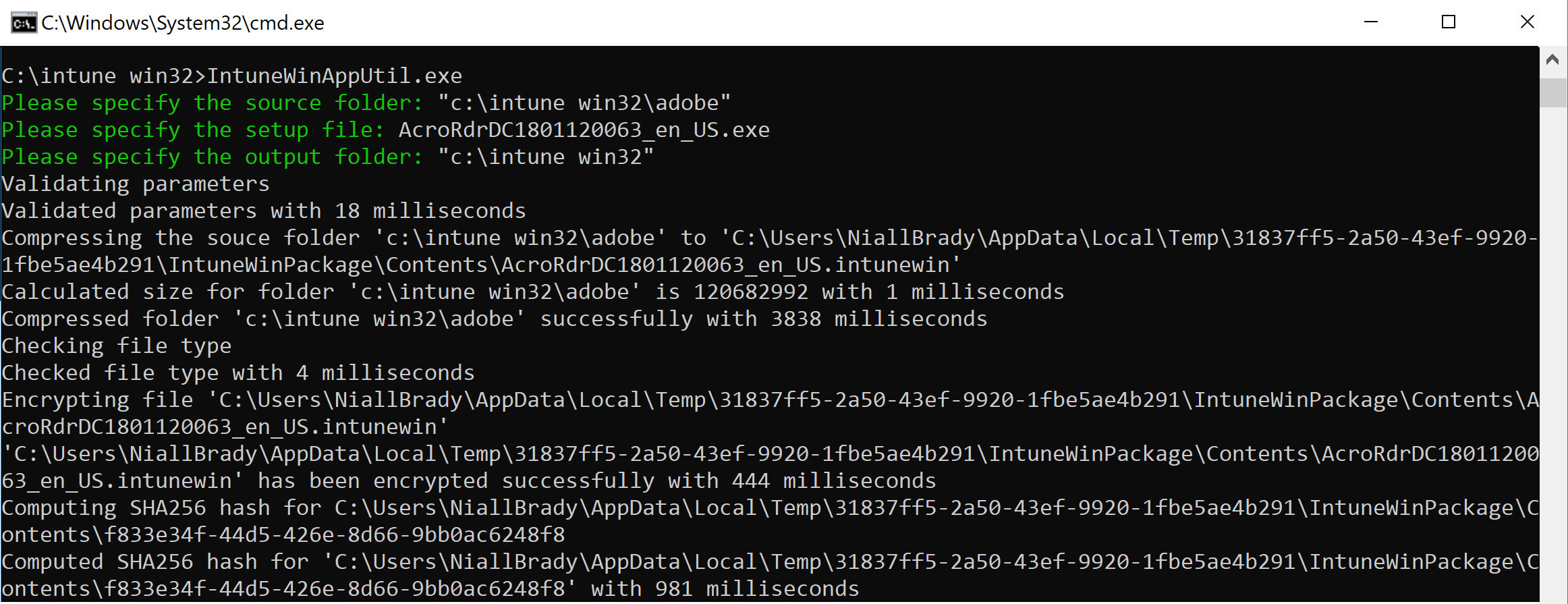Click the Checked file type with 4 milliseconds line

click(x=238, y=373)
